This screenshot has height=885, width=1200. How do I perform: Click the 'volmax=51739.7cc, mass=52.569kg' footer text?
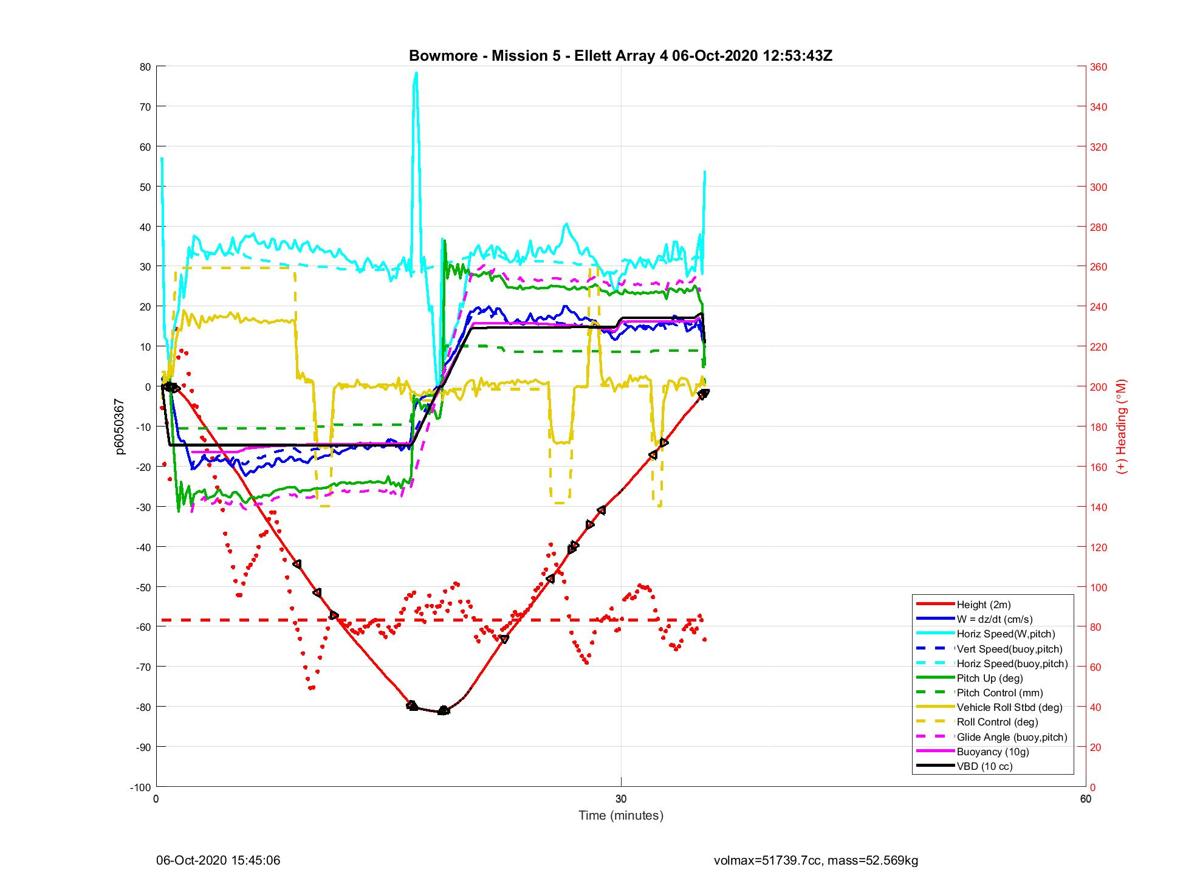point(815,860)
